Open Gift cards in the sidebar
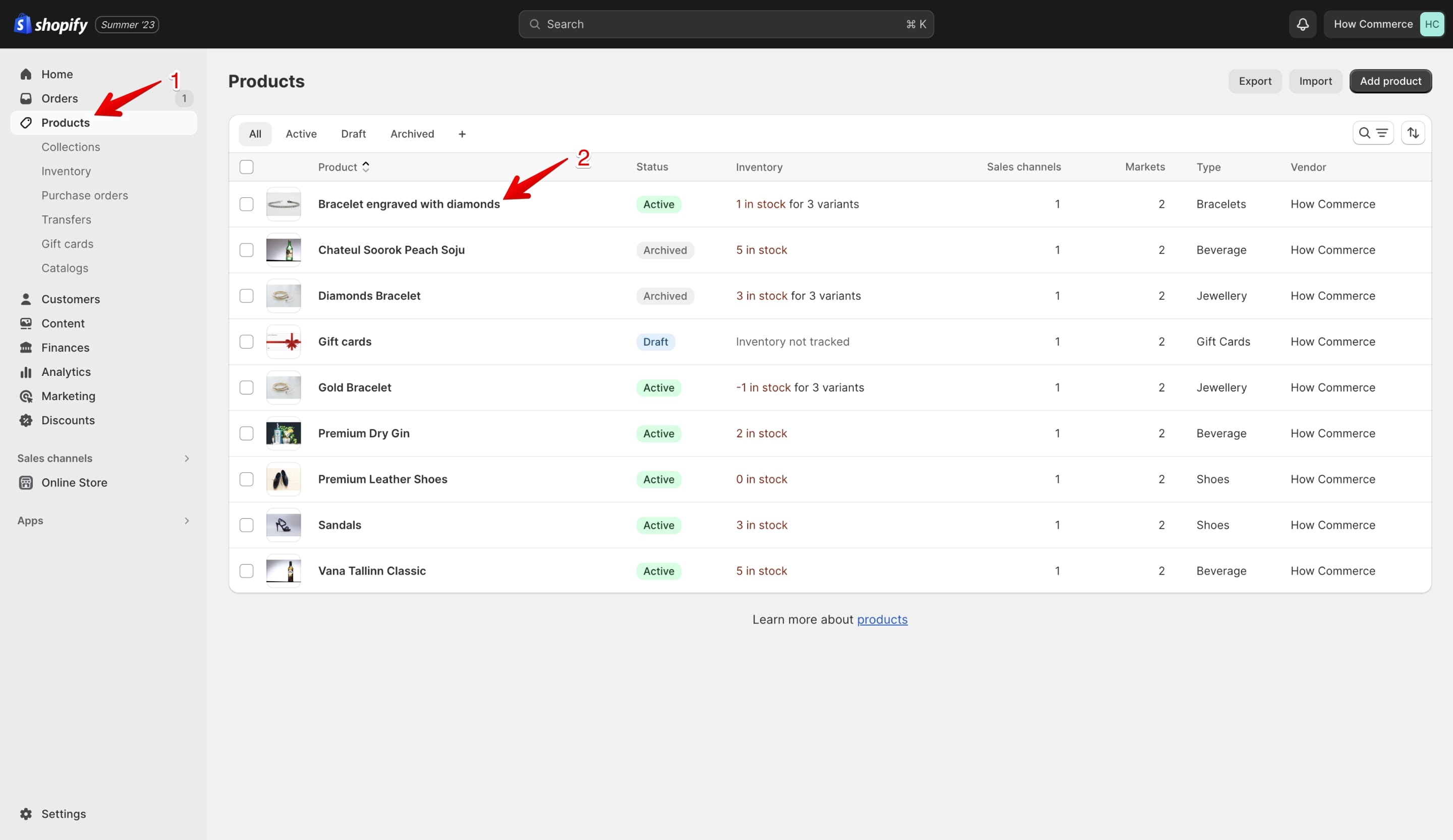Viewport: 1453px width, 840px height. coord(68,244)
